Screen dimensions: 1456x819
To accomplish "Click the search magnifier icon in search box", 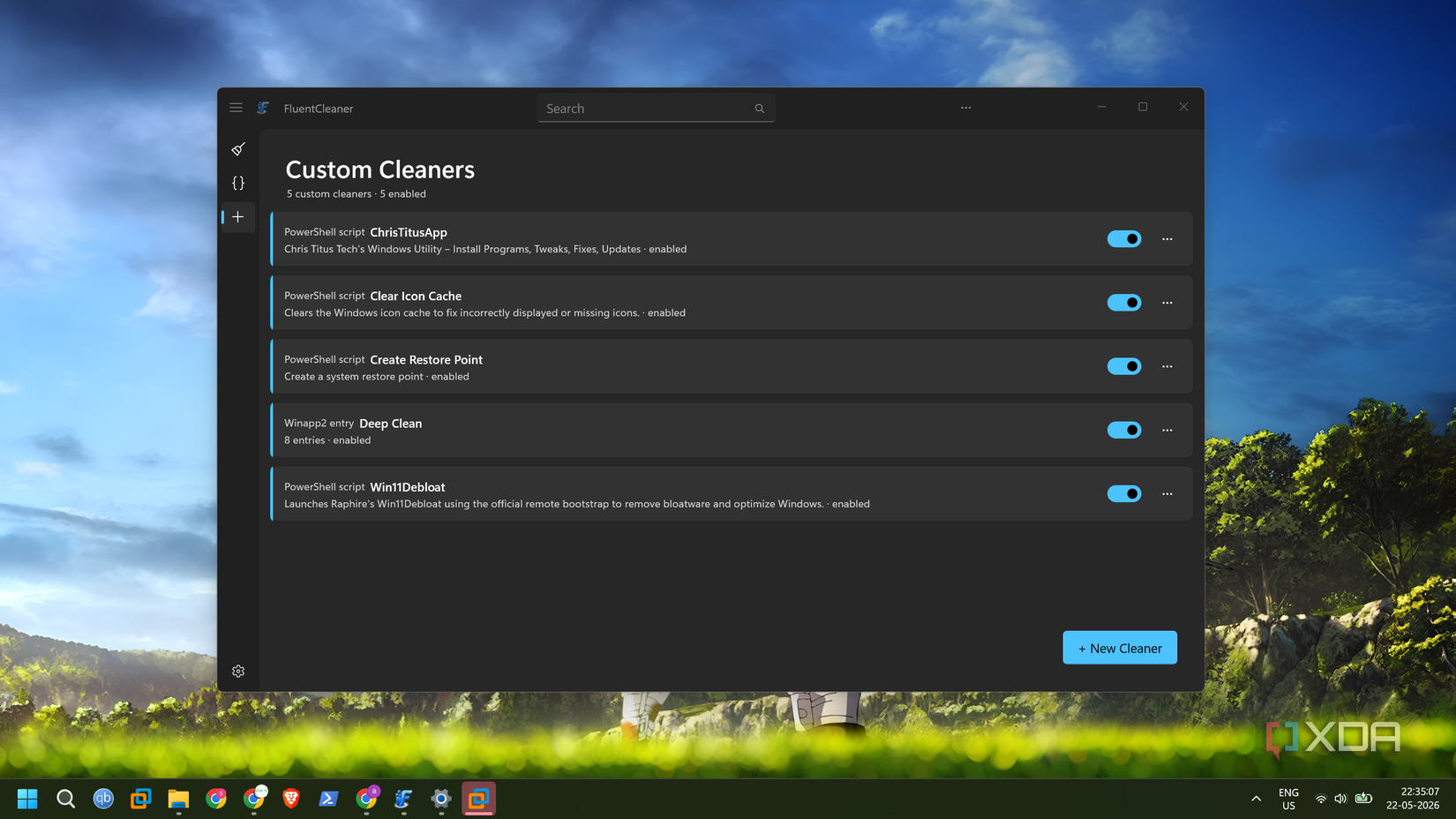I will pos(760,109).
